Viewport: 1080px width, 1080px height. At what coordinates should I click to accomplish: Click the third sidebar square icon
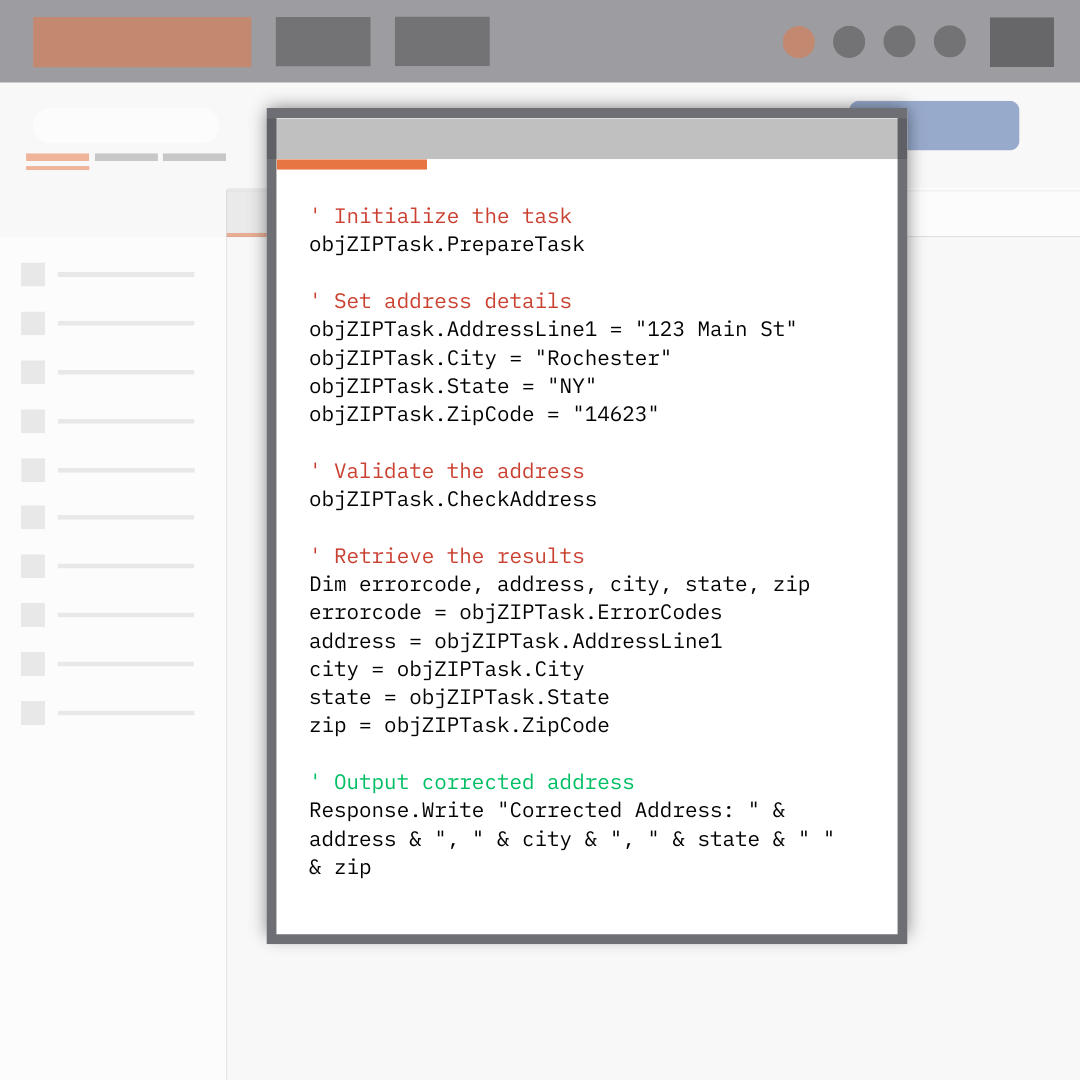point(33,372)
